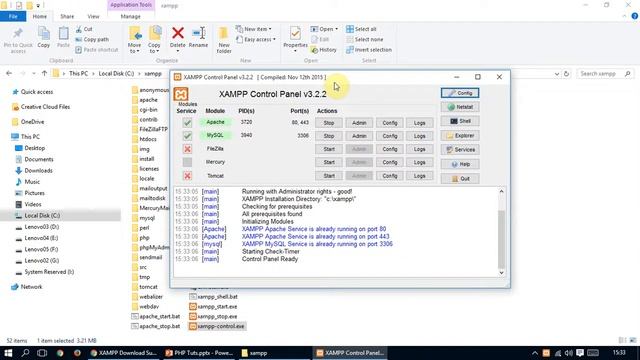Open Logs for MySQL module
This screenshot has width=640, height=360.
tap(420, 136)
